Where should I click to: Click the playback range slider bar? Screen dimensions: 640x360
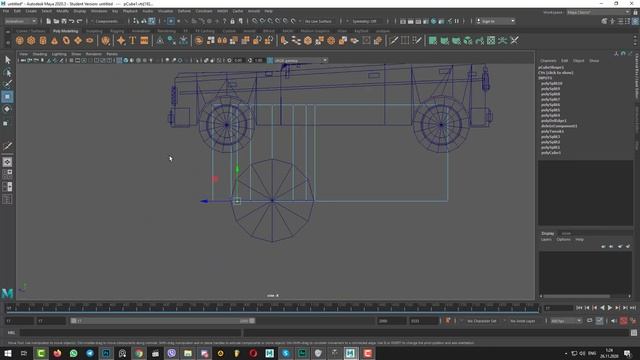pos(163,321)
